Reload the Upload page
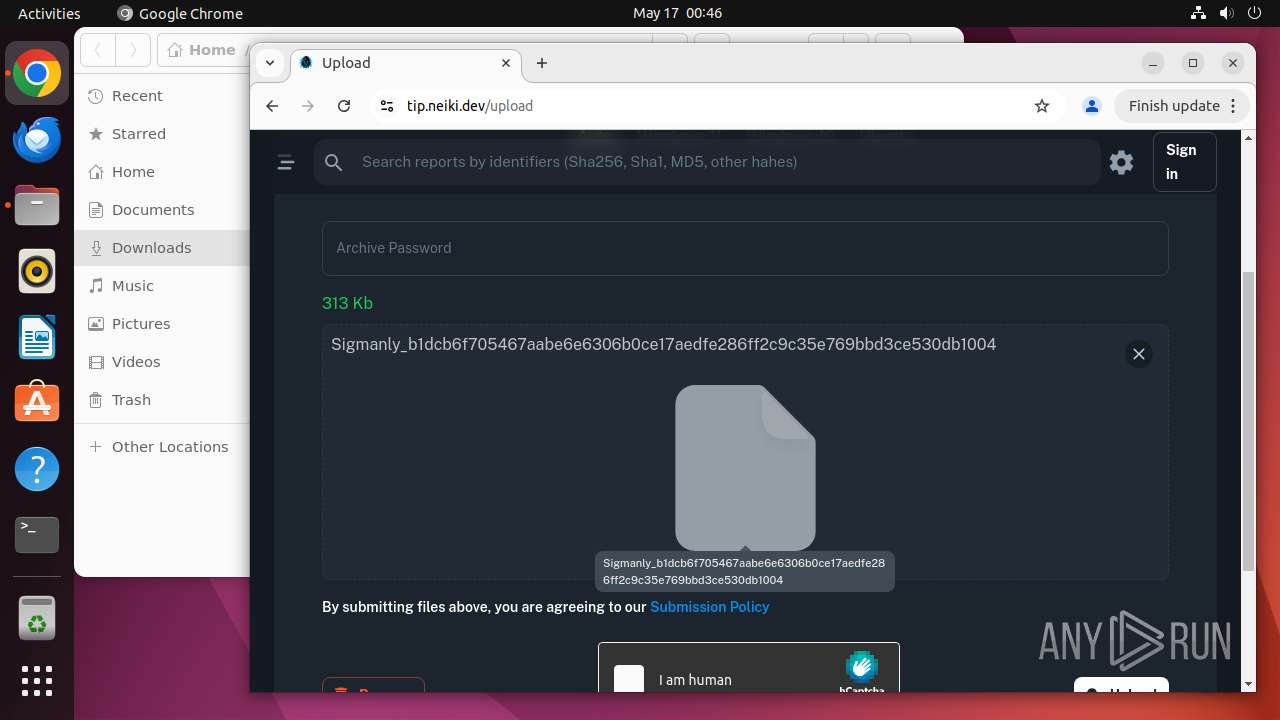Viewport: 1280px width, 720px height. tap(344, 106)
